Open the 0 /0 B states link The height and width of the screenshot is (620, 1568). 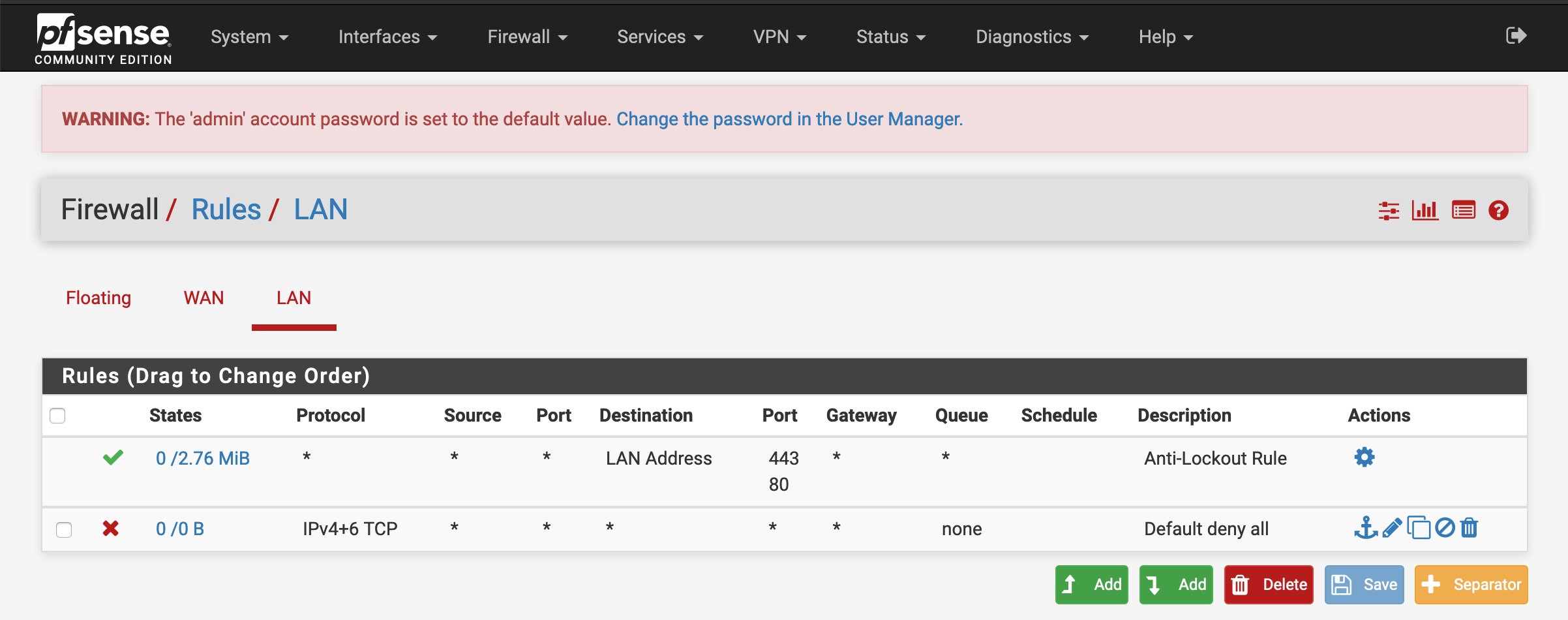click(180, 529)
